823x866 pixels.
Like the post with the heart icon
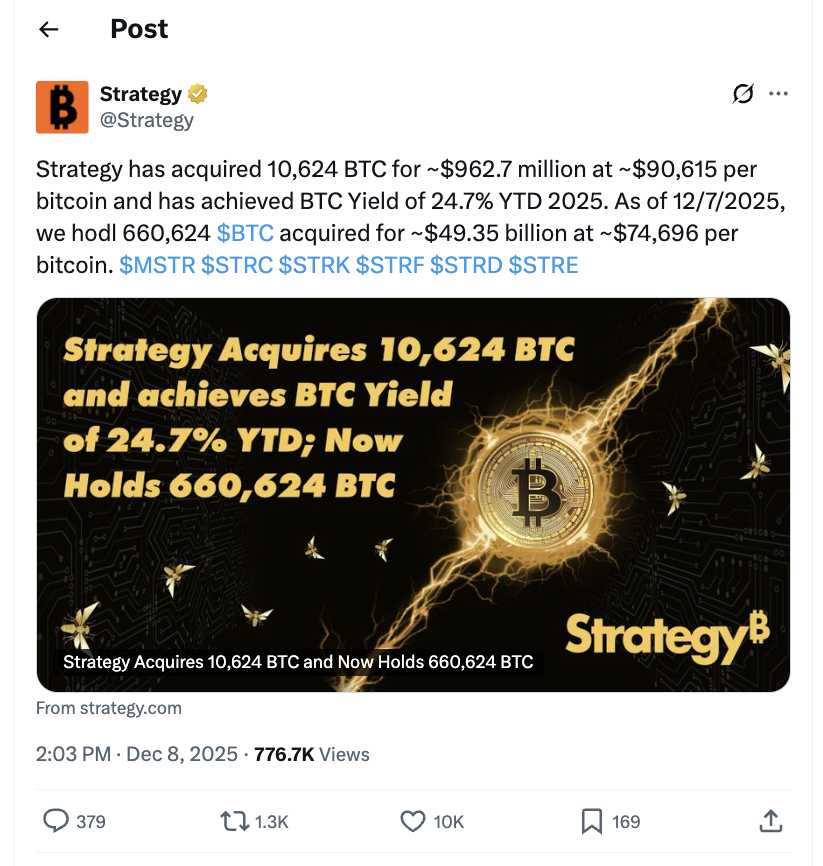[x=411, y=820]
